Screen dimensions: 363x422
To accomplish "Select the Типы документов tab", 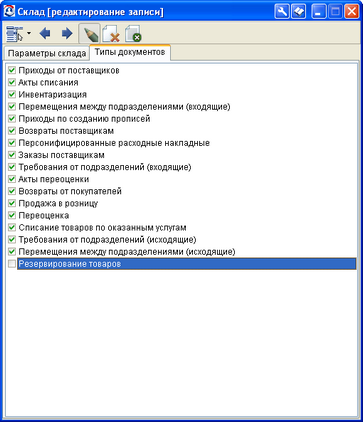I will [130, 52].
